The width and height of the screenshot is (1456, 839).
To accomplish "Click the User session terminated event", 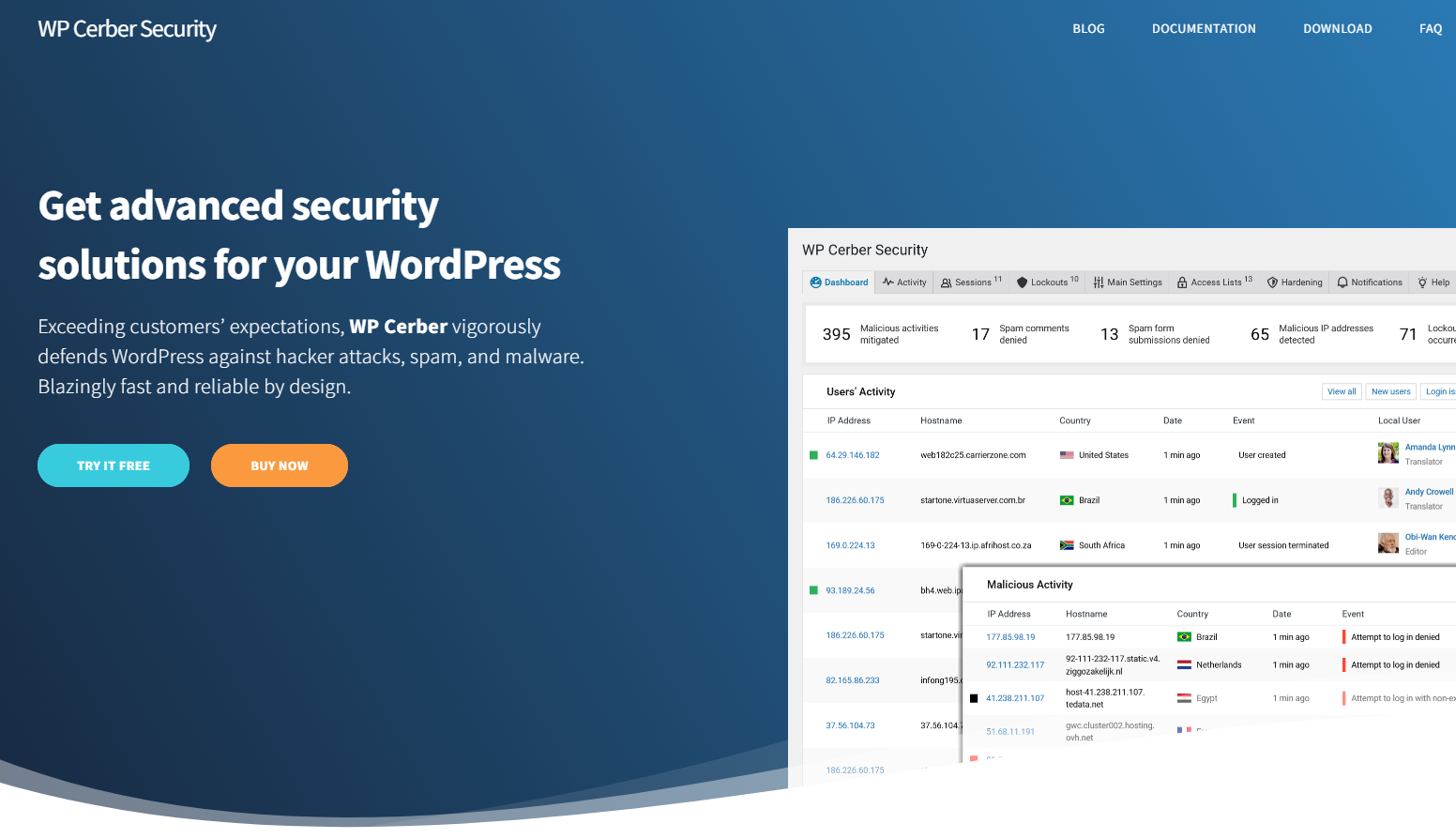I will (1283, 545).
